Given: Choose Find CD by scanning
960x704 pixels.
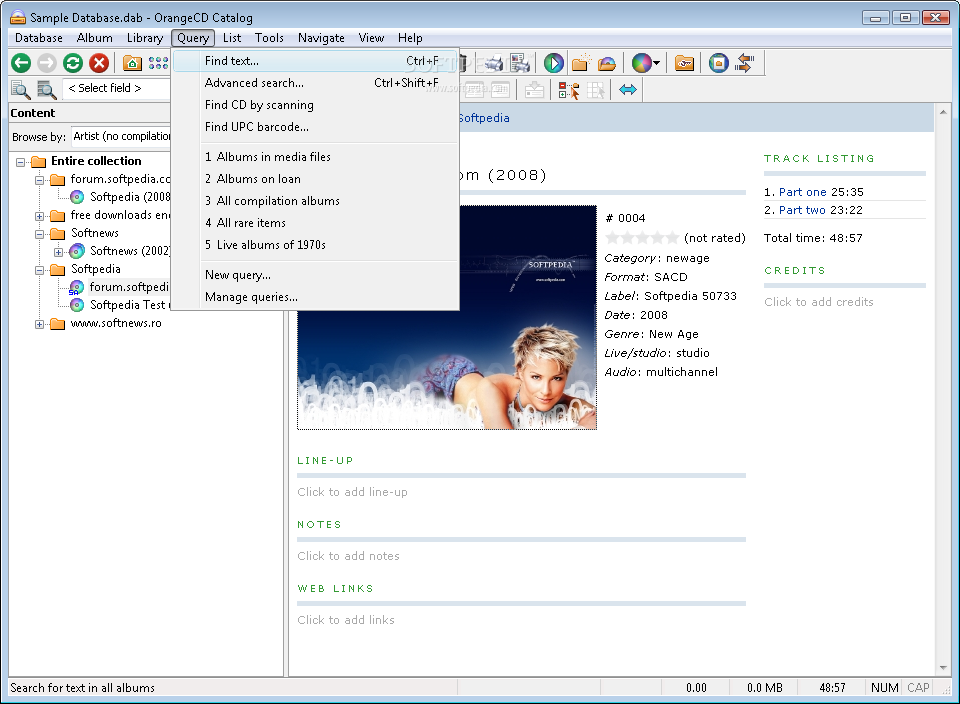Looking at the screenshot, I should pos(315,105).
